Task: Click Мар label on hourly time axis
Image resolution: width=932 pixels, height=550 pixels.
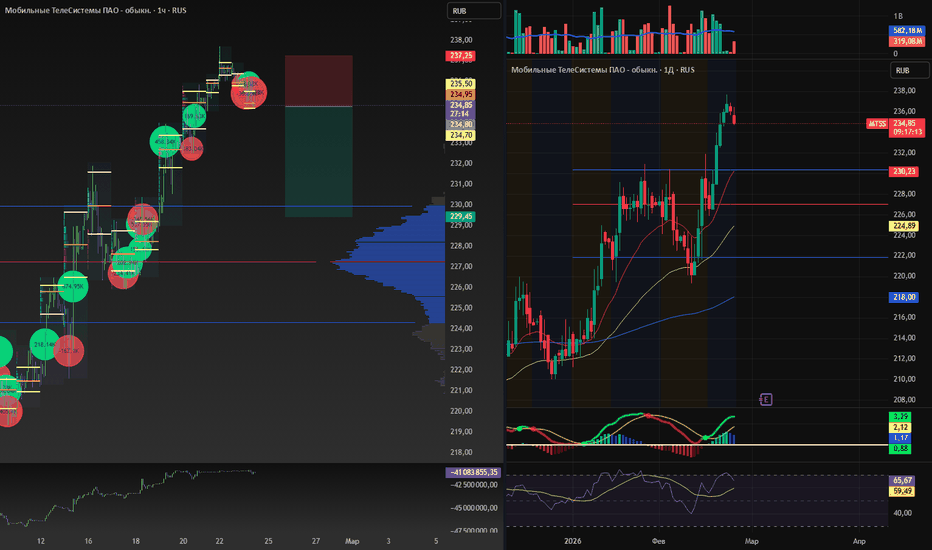Action: click(x=352, y=541)
